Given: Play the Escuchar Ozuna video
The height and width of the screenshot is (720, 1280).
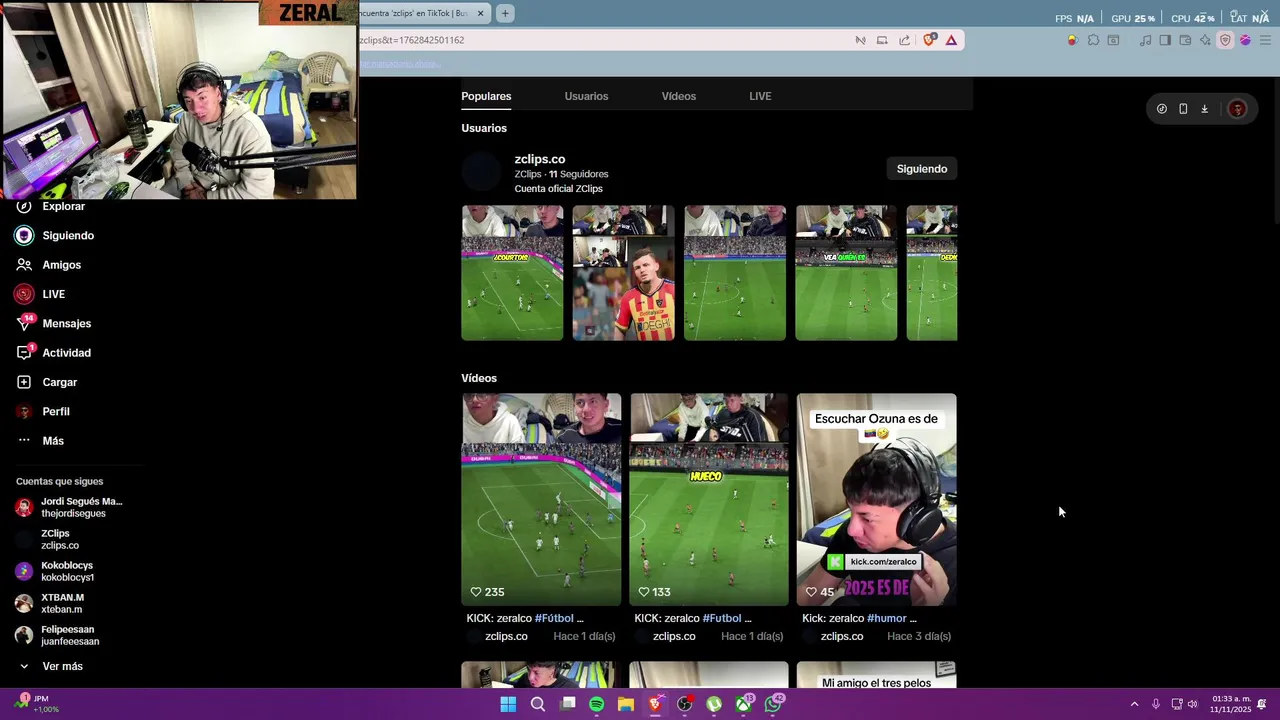Looking at the screenshot, I should point(877,499).
